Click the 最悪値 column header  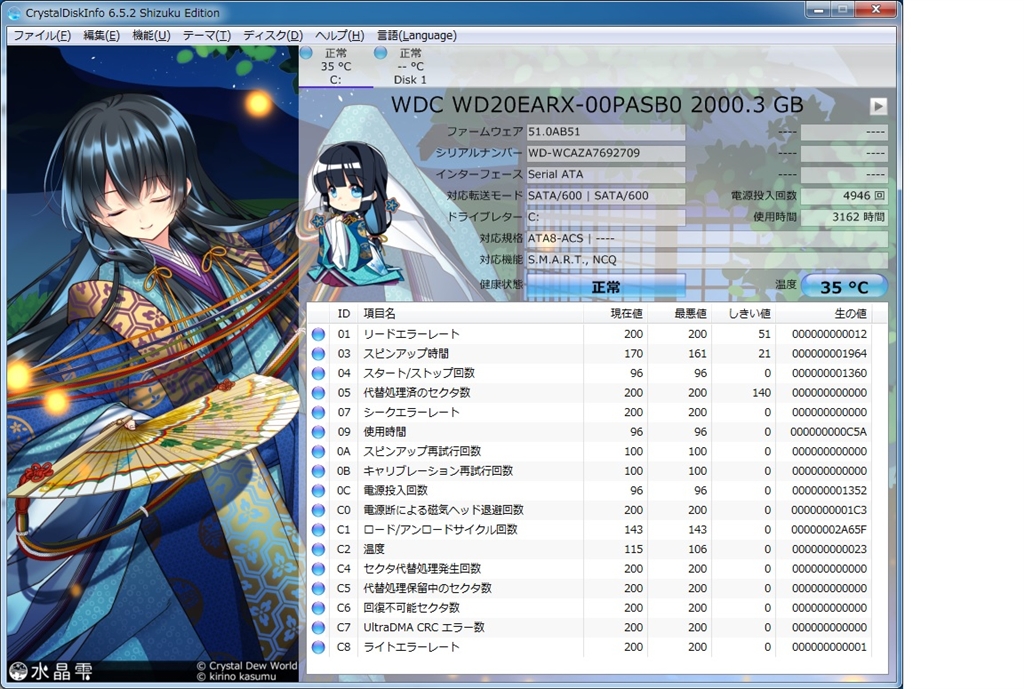[x=679, y=313]
